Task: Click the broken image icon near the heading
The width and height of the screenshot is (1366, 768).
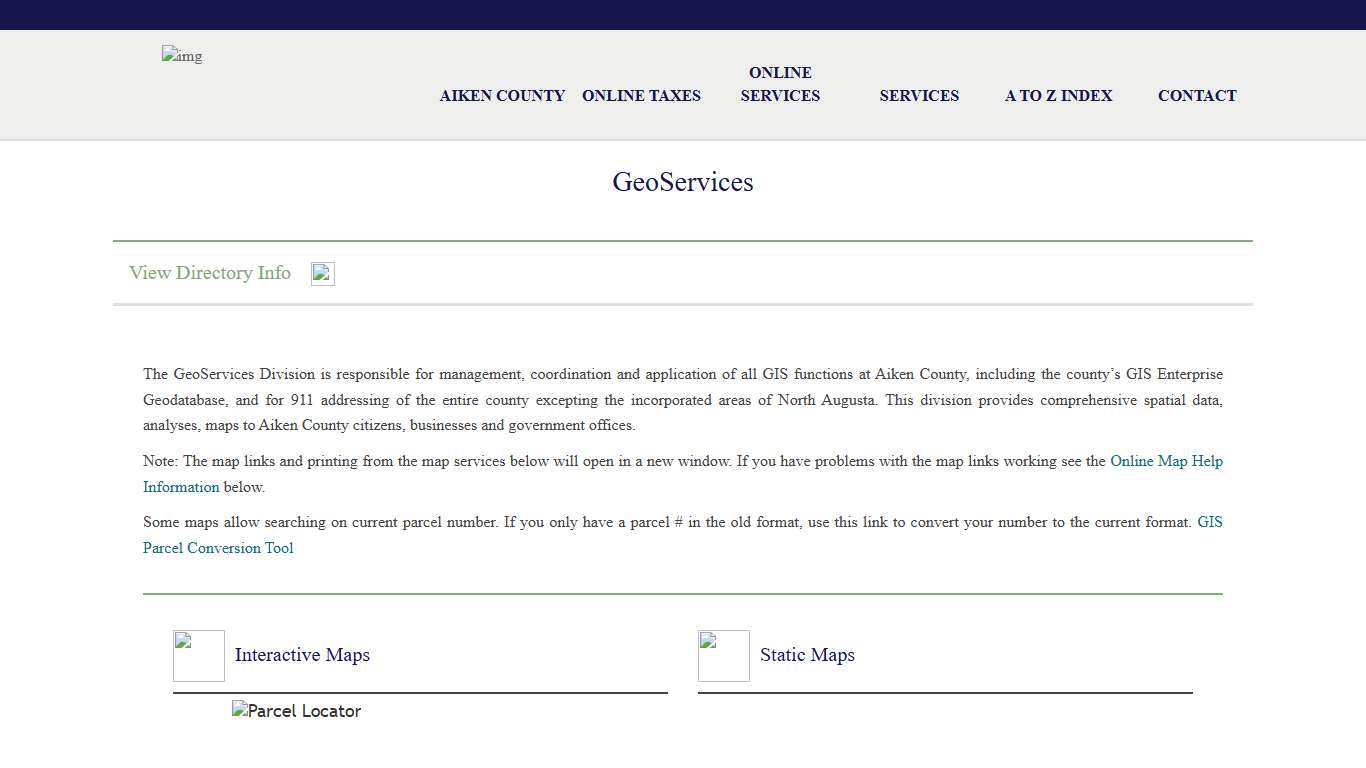Action: pos(322,272)
